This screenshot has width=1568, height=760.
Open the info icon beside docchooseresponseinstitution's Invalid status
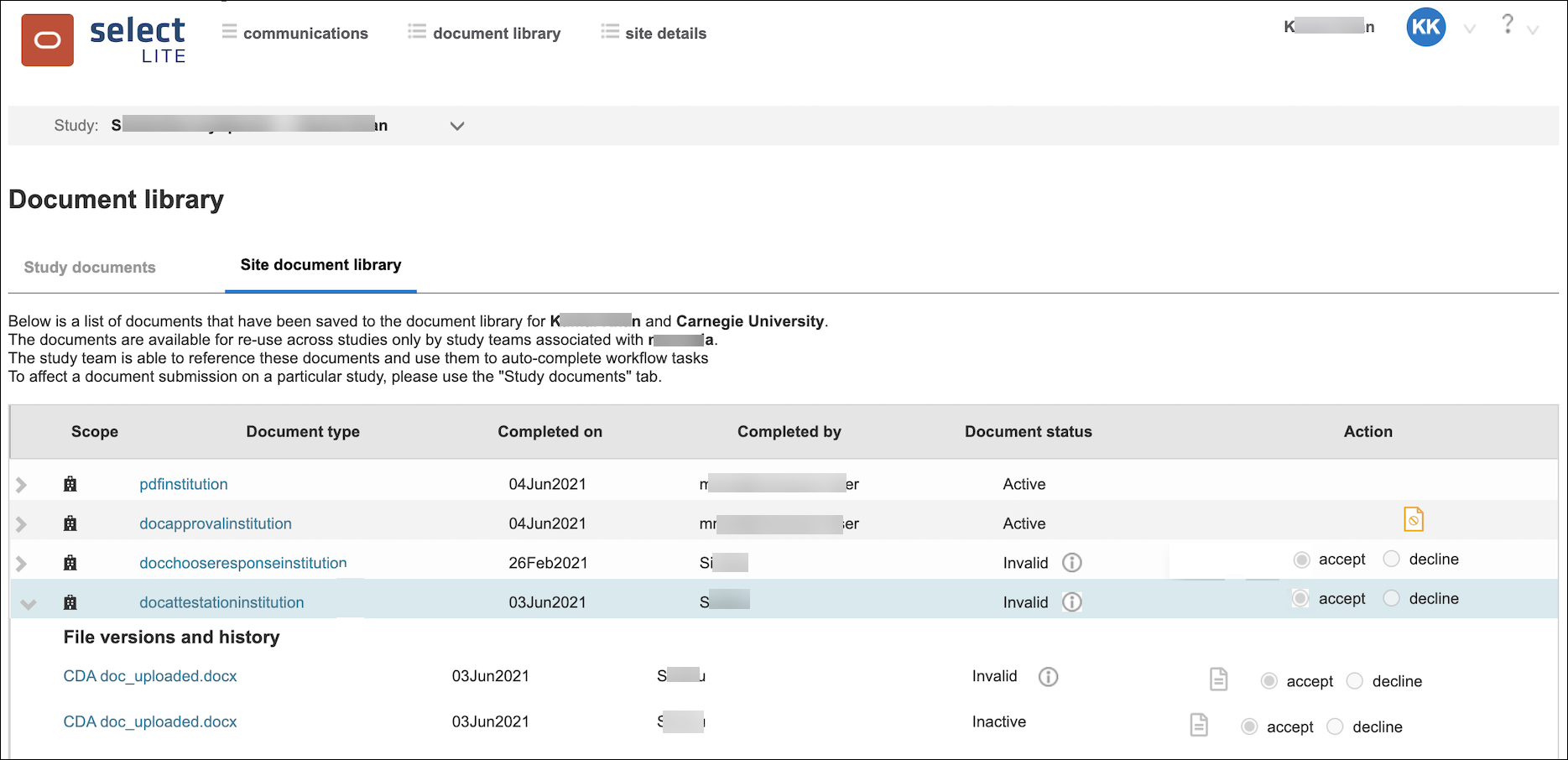coord(1072,563)
